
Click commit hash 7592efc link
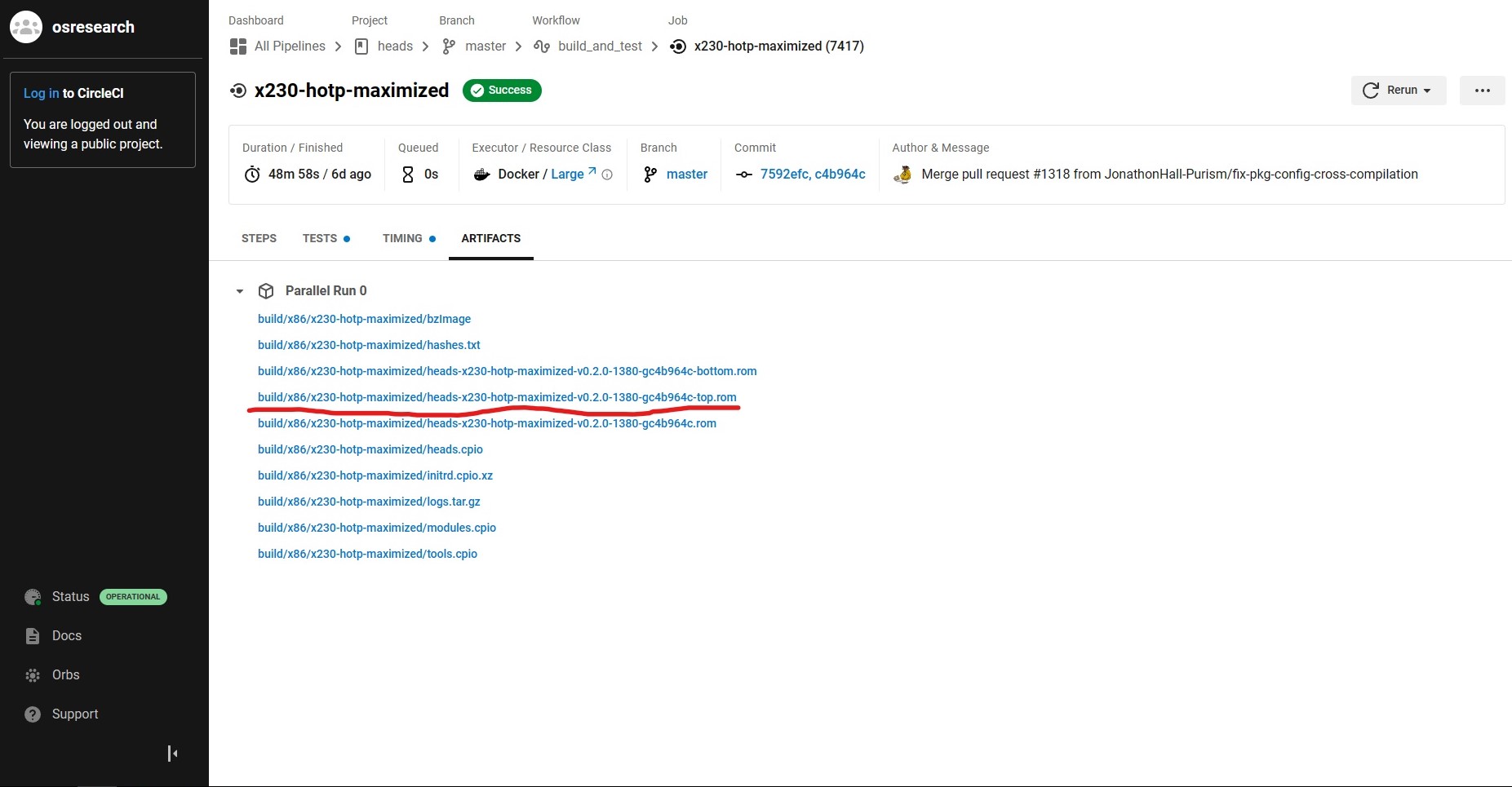pos(784,175)
